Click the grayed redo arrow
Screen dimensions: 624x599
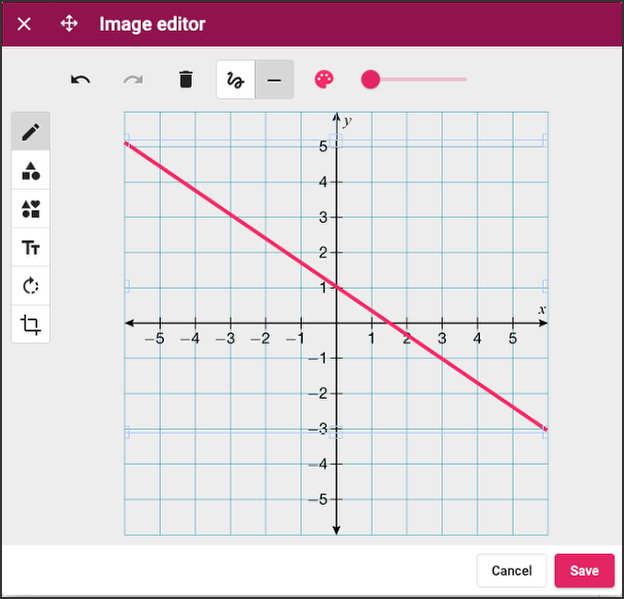tap(133, 80)
